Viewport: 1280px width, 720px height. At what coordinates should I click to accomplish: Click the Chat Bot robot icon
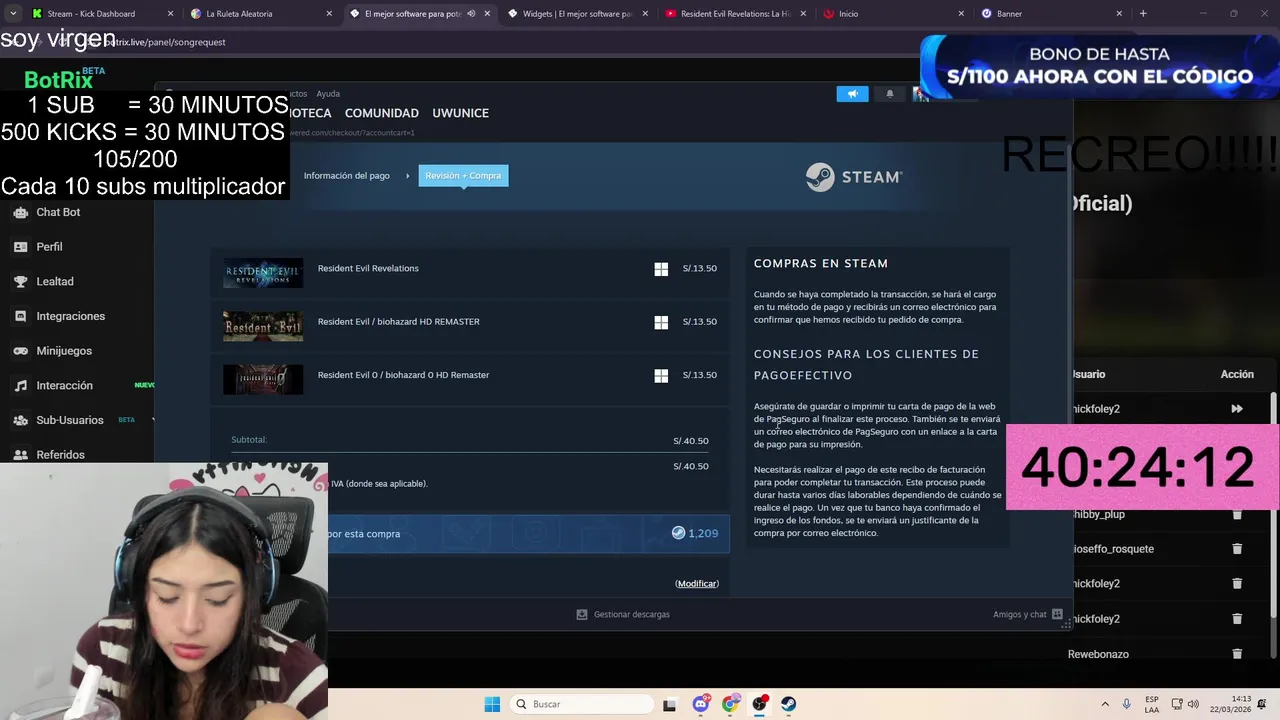[20, 212]
